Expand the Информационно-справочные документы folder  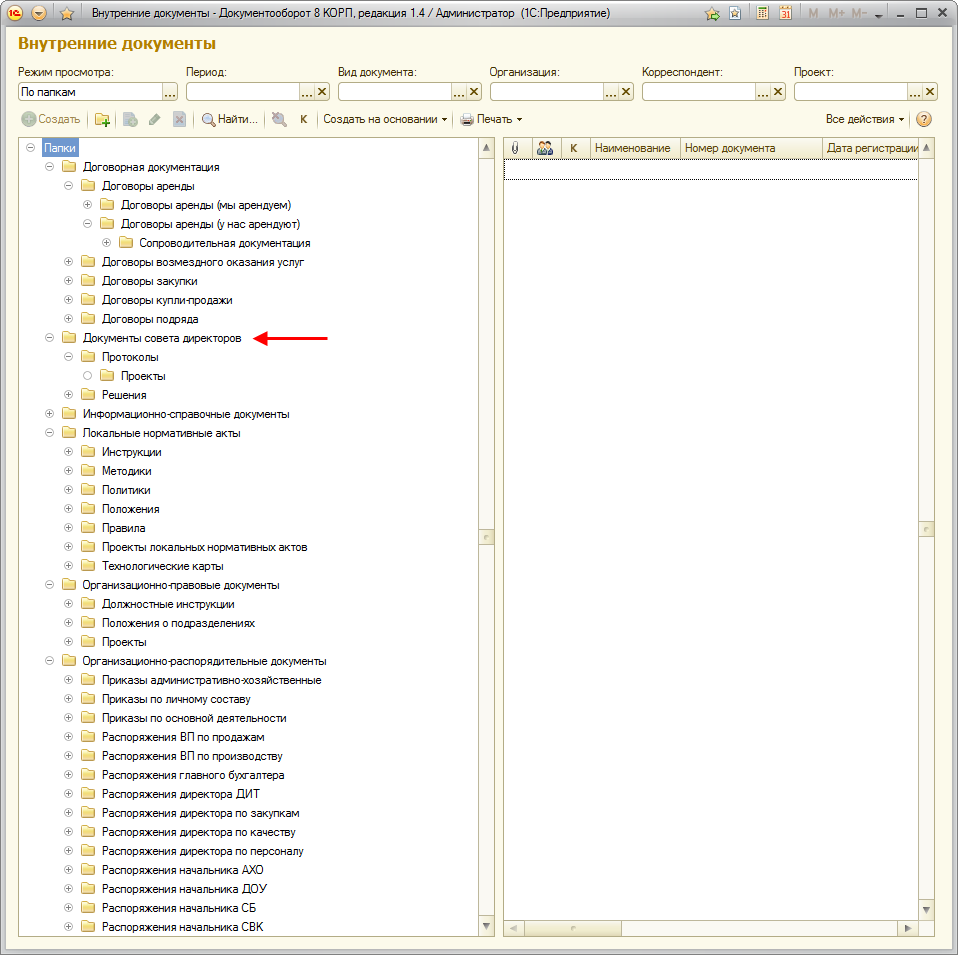(x=49, y=414)
